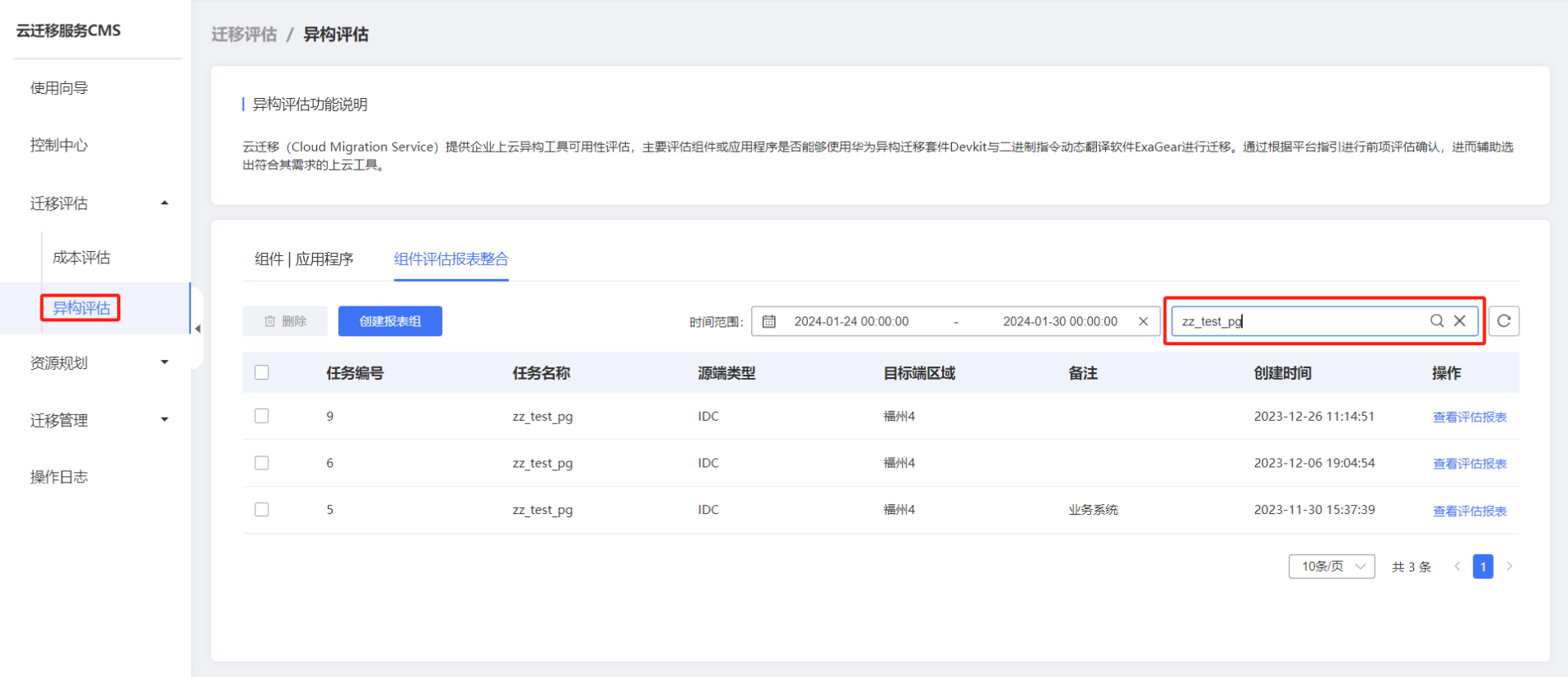Click the 2023-12-06 19:04:54 creation time cell

pyautogui.click(x=1314, y=463)
